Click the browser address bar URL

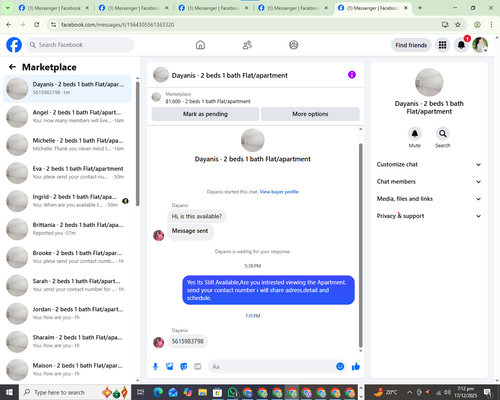[117, 25]
